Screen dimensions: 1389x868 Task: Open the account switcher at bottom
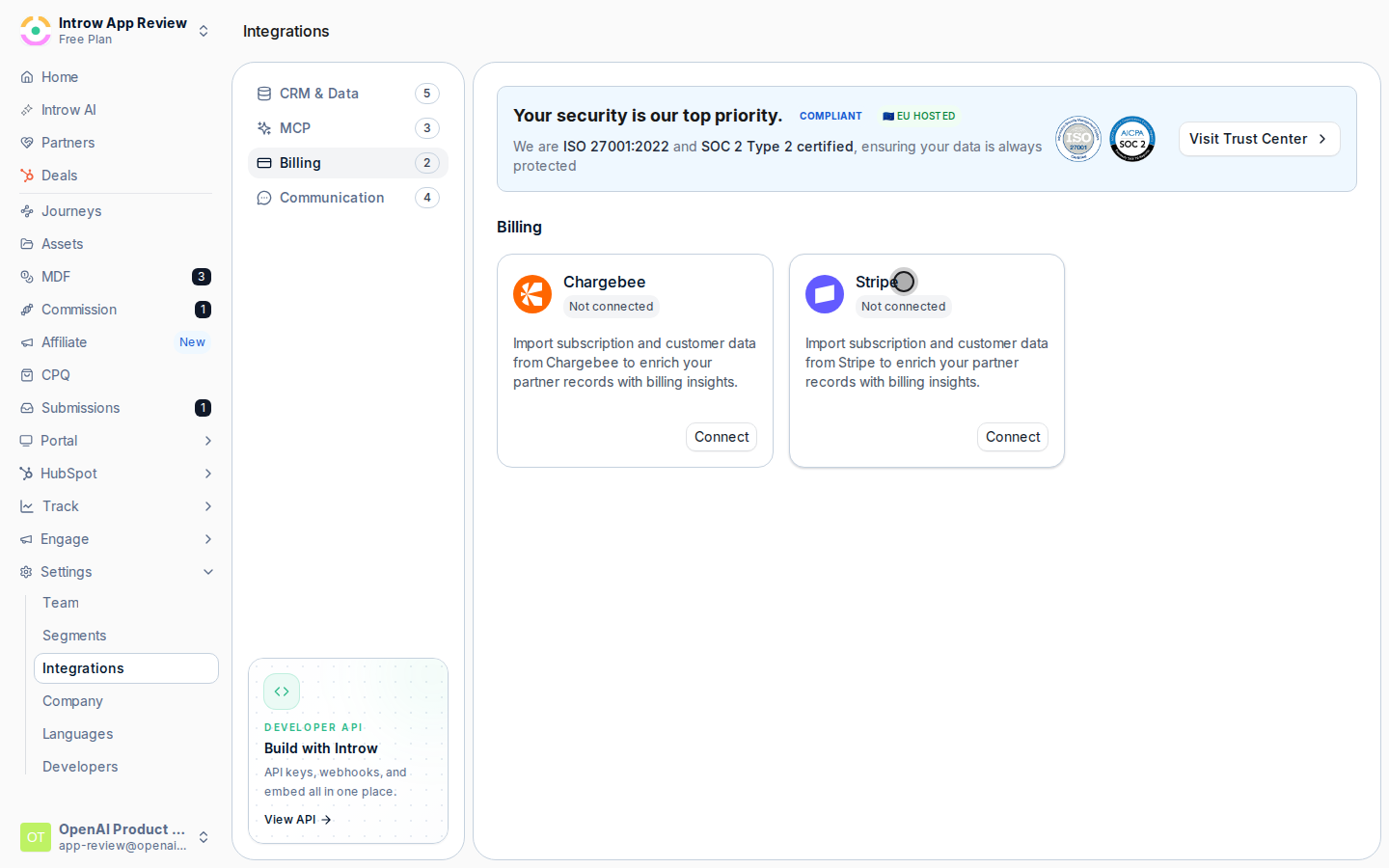204,837
